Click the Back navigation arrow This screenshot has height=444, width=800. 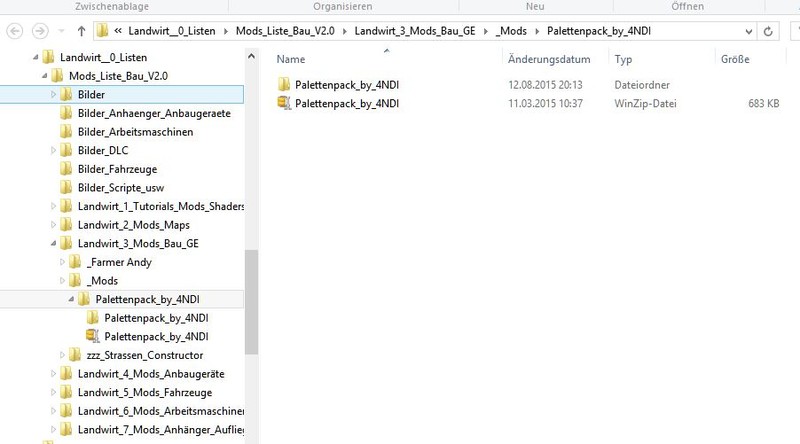coord(14,30)
